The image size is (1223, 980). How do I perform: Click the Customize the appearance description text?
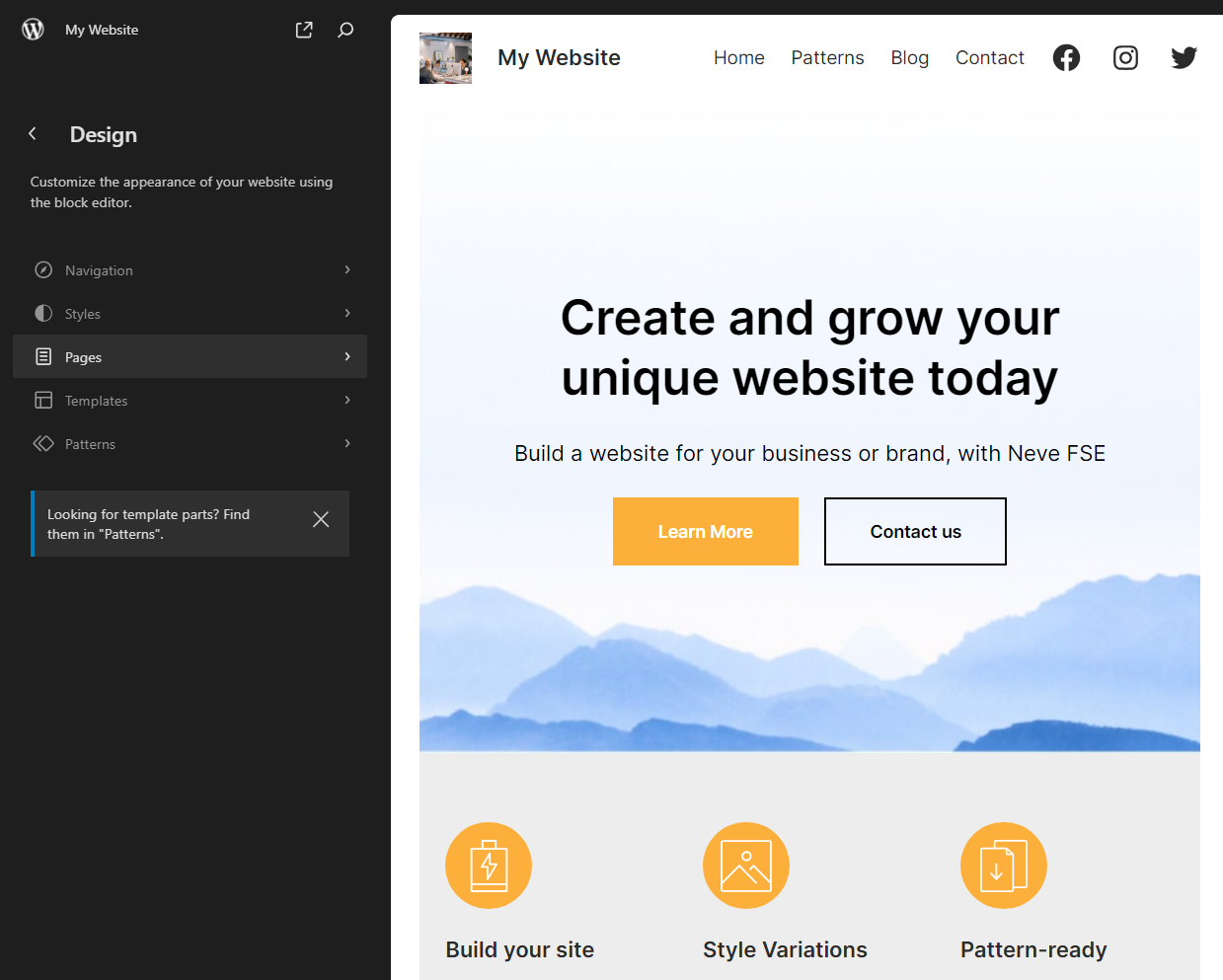pos(182,191)
